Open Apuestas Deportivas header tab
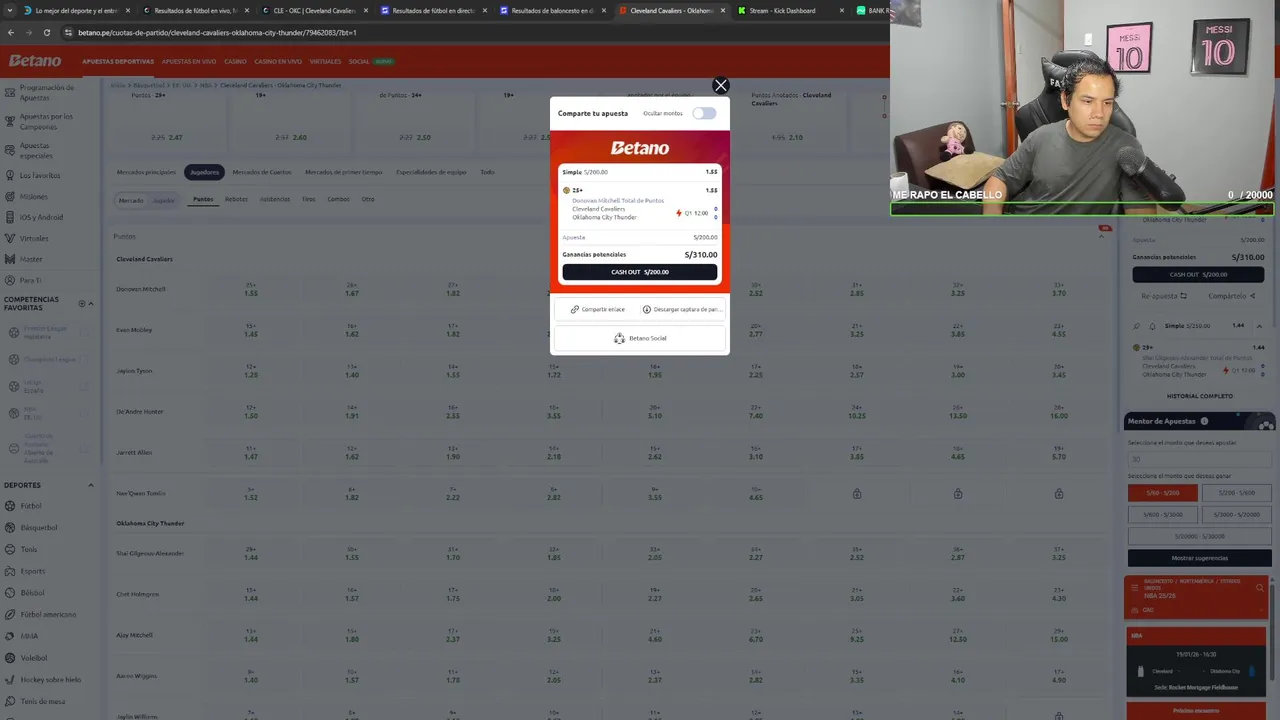1280x720 pixels. (118, 61)
